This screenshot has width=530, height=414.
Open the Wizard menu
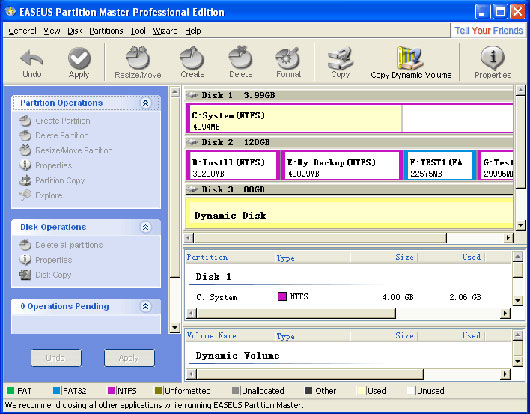click(165, 31)
